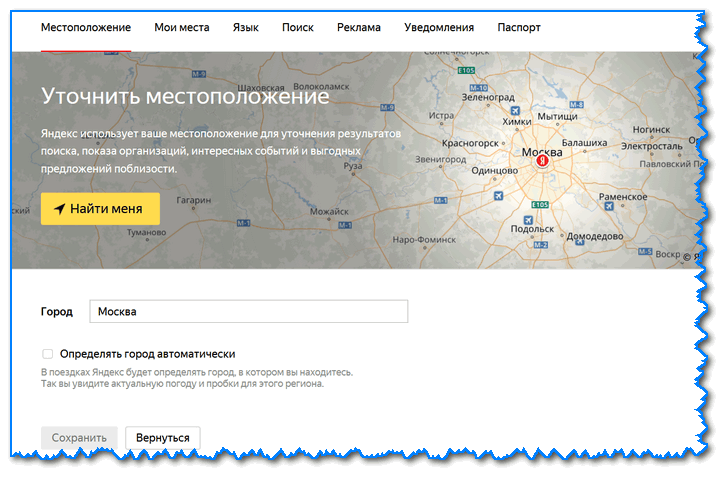The image size is (725, 477).
Task: Click the Можайск label on the map
Action: [329, 212]
